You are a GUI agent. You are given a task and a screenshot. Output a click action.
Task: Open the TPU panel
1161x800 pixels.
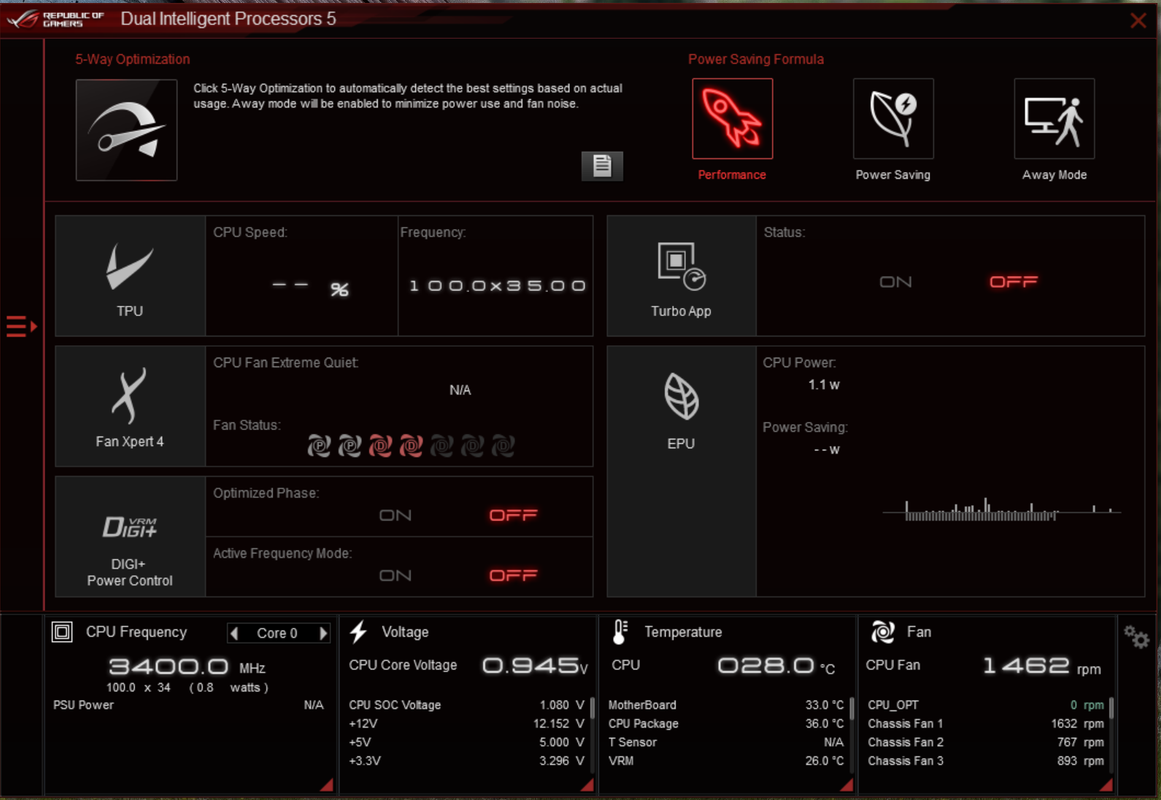130,276
